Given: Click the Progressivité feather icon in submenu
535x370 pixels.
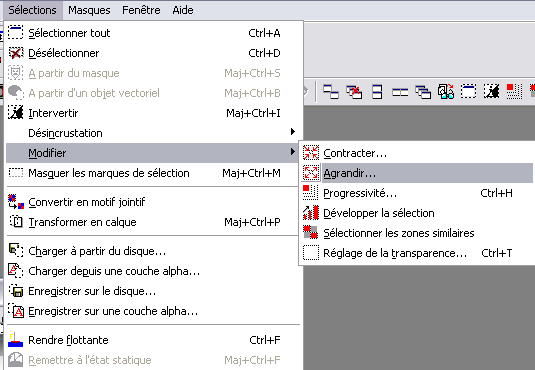Looking at the screenshot, I should (x=311, y=193).
